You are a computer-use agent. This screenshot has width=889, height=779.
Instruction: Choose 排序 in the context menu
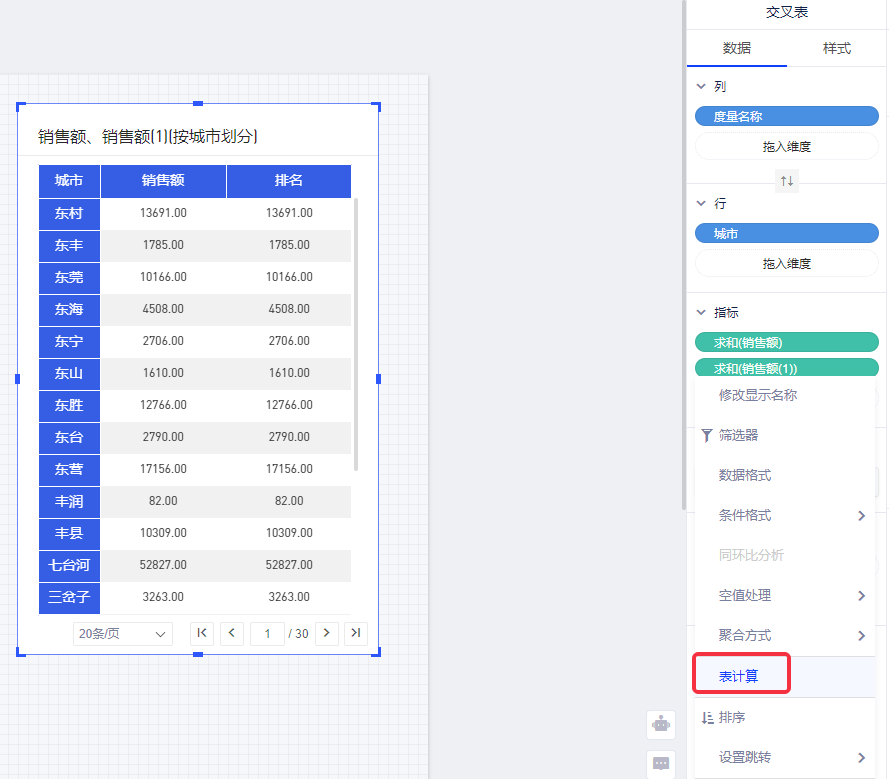[732, 717]
